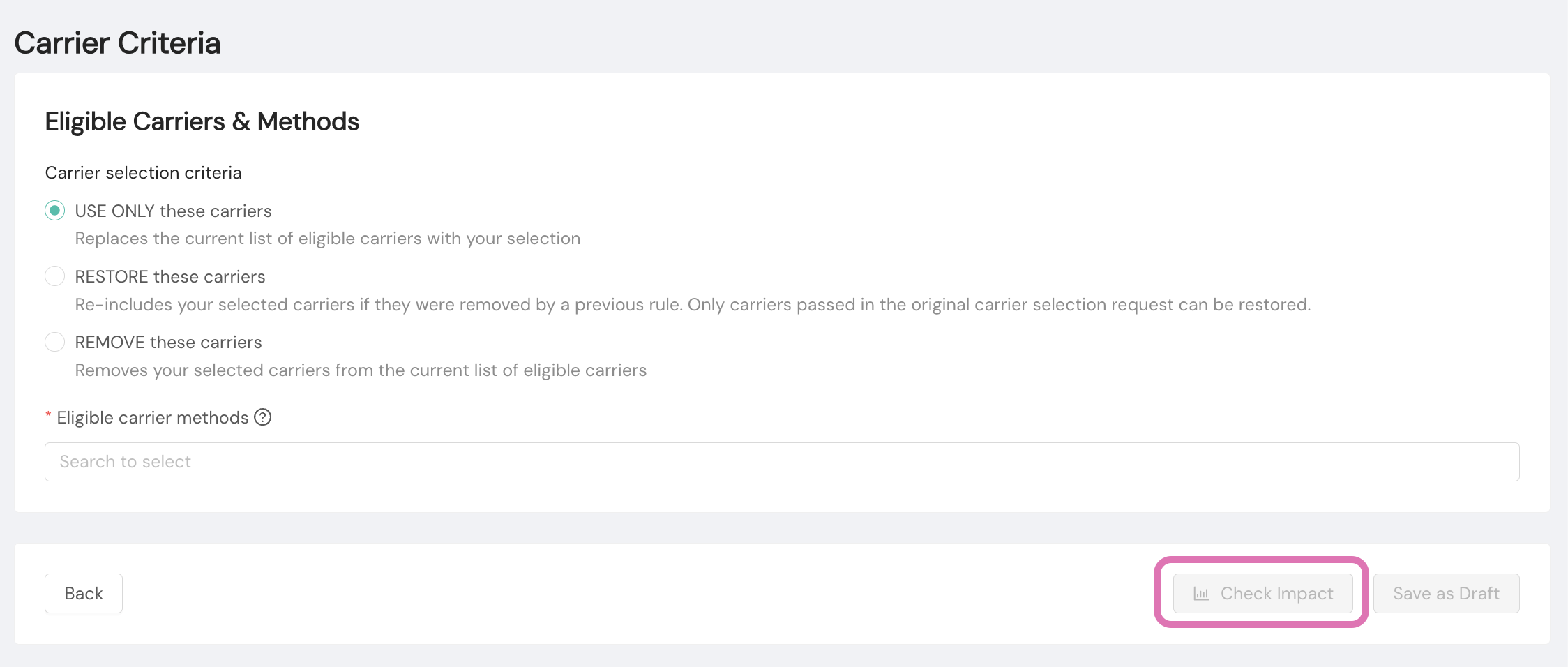
Task: Click the Save as Draft button
Action: (1447, 594)
